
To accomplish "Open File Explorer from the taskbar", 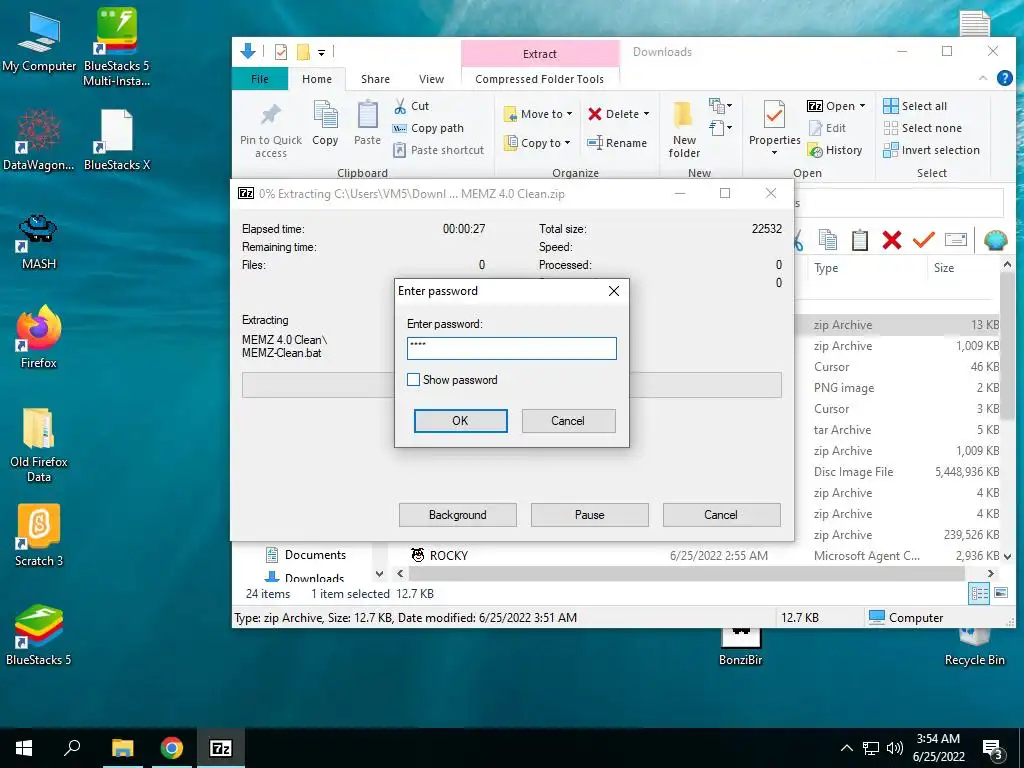I will click(x=122, y=748).
